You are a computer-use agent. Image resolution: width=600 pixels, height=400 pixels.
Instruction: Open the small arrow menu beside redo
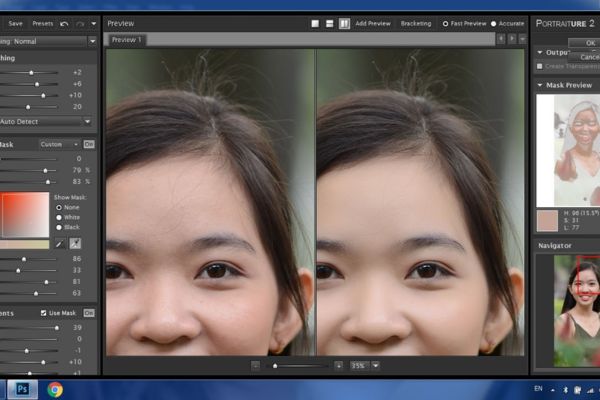94,24
